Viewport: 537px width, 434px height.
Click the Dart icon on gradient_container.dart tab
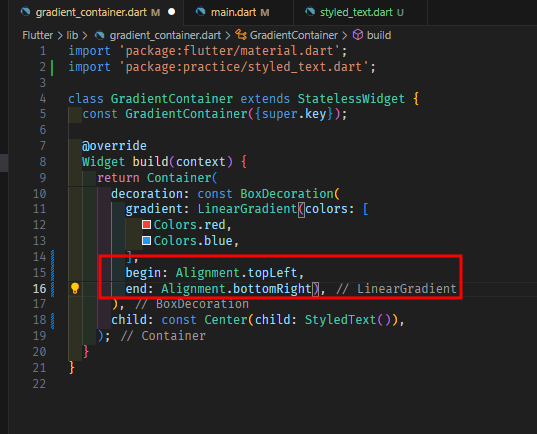pyautogui.click(x=25, y=12)
